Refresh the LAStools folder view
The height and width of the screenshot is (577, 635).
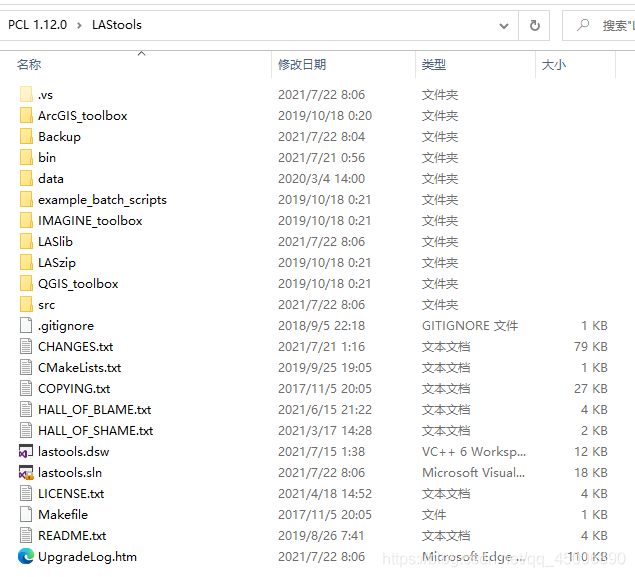535,26
